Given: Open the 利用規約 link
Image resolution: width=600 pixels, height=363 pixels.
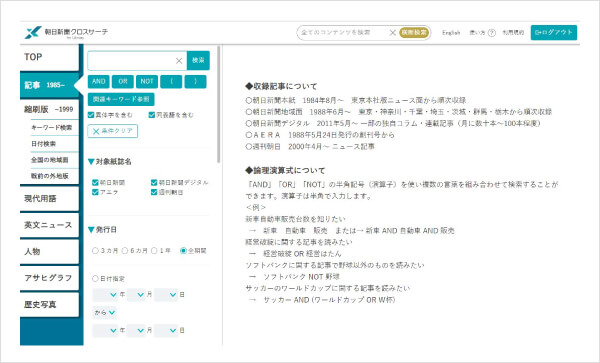Looking at the screenshot, I should pos(513,33).
